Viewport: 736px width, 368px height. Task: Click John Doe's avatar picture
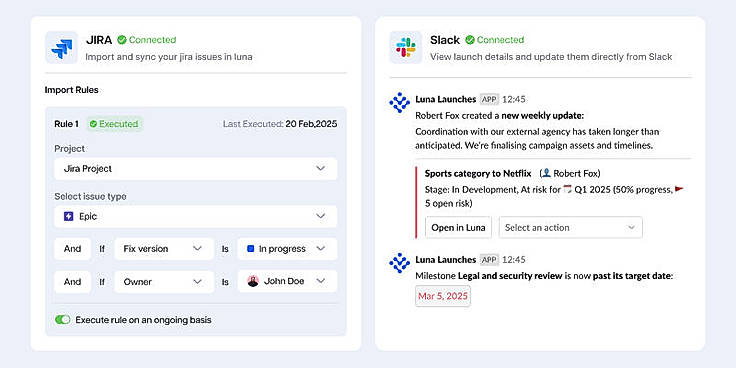click(x=253, y=281)
